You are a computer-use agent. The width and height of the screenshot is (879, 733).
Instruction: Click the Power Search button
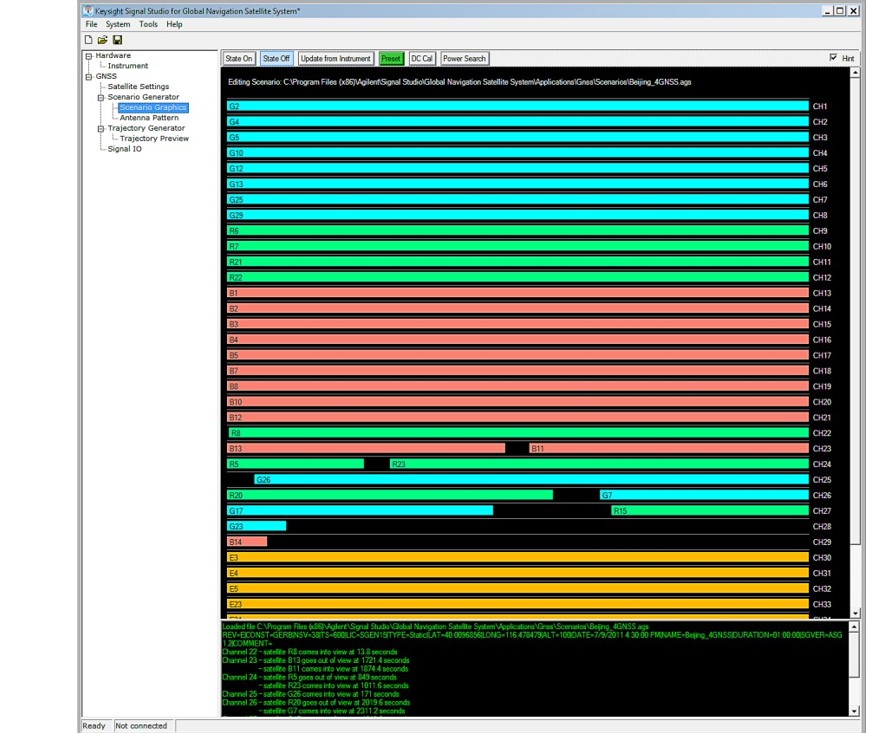click(464, 59)
